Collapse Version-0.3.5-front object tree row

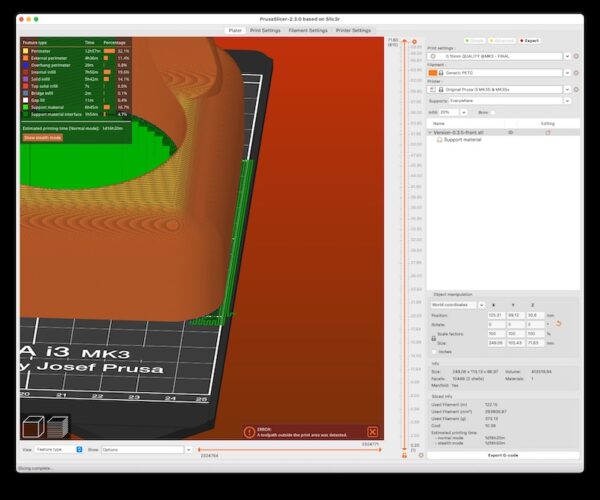(430, 132)
